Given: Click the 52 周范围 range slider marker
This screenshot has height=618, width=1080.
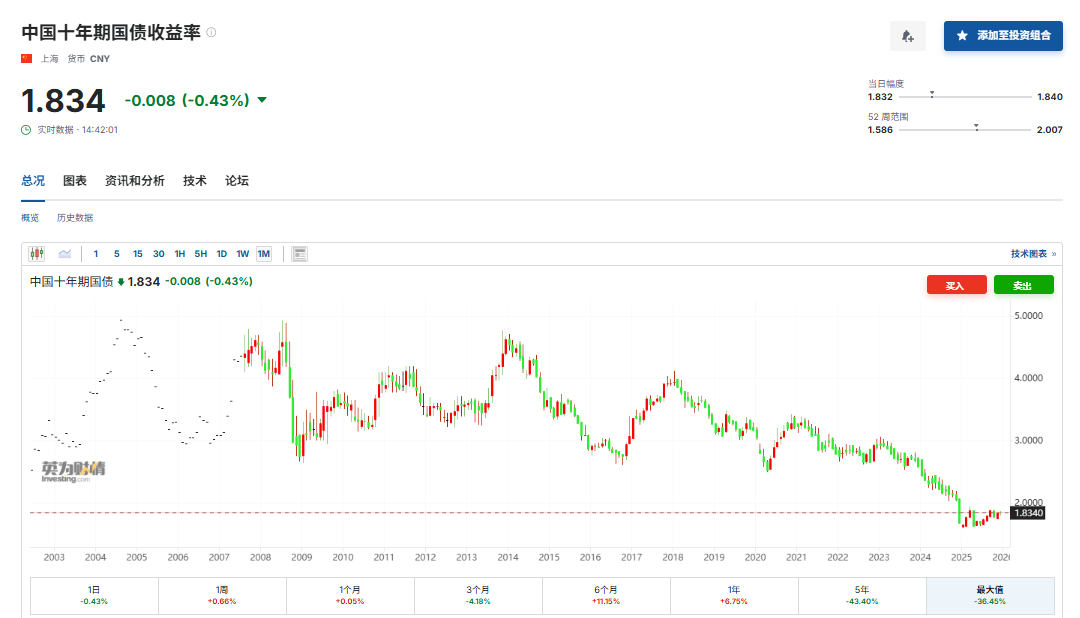Looking at the screenshot, I should tap(976, 127).
